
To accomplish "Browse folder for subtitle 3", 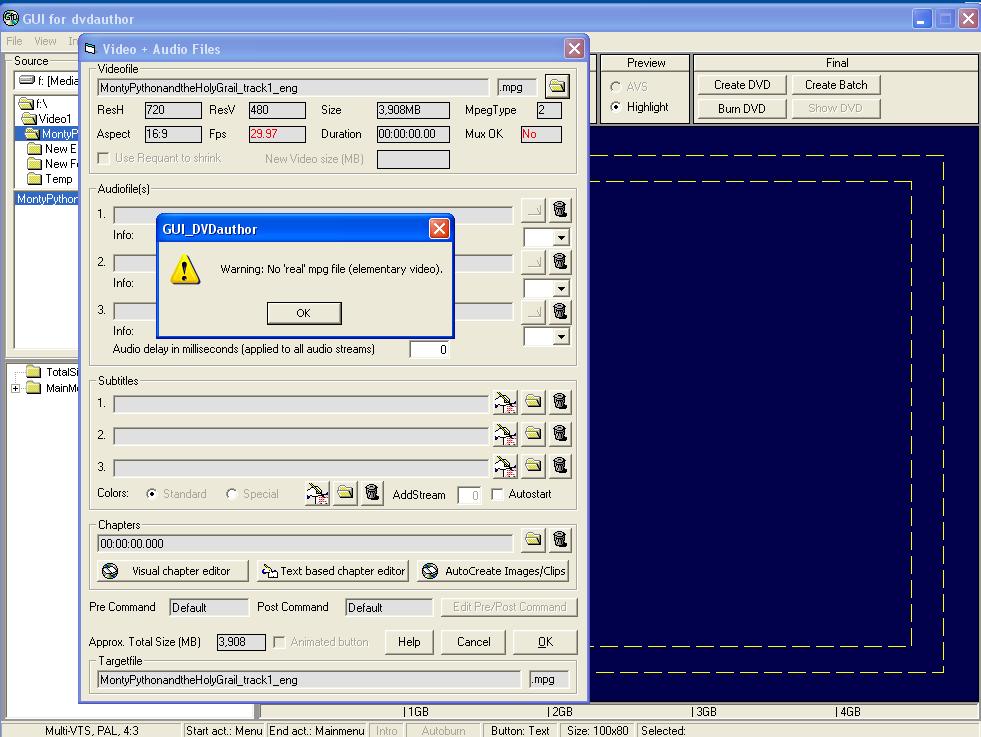I will [533, 465].
